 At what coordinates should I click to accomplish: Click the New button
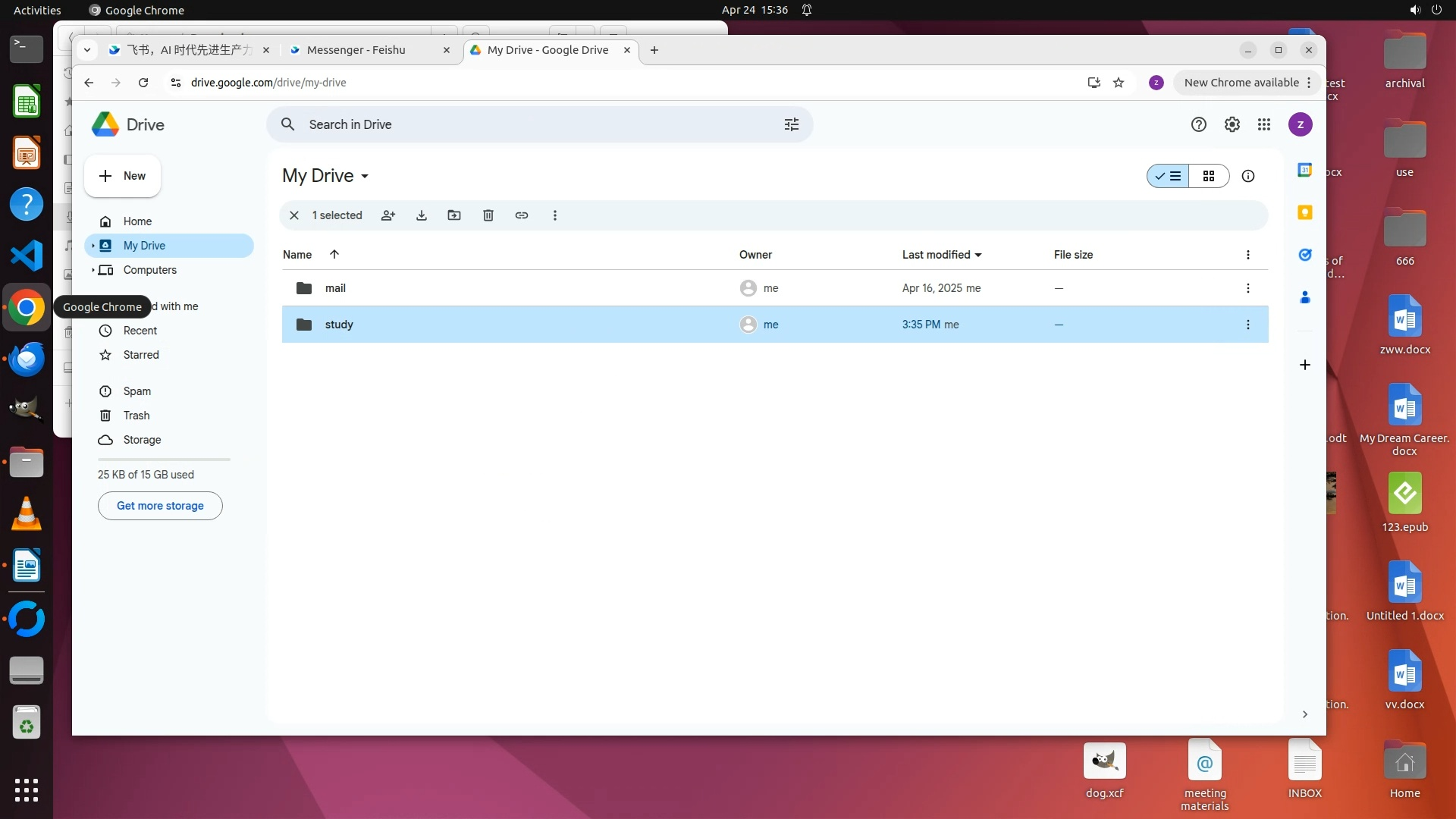coord(123,176)
